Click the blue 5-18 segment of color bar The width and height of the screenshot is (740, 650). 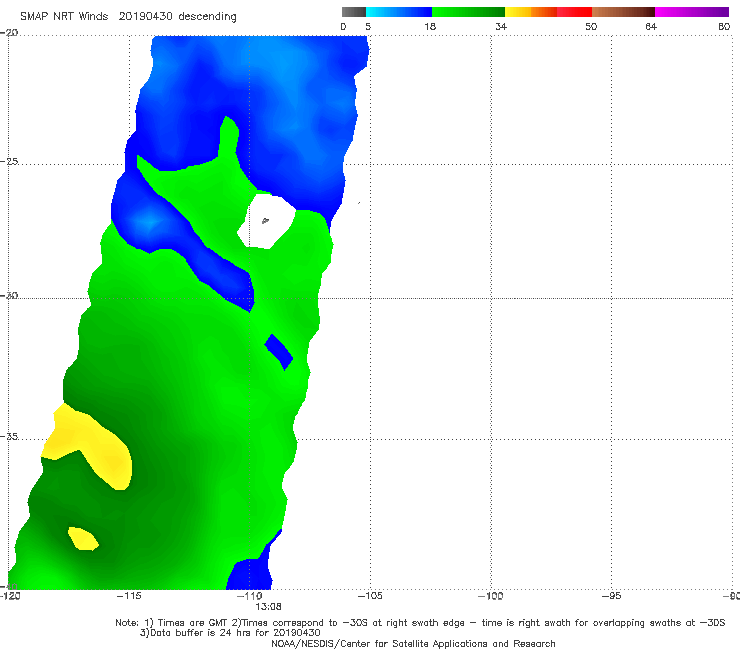pos(399,12)
